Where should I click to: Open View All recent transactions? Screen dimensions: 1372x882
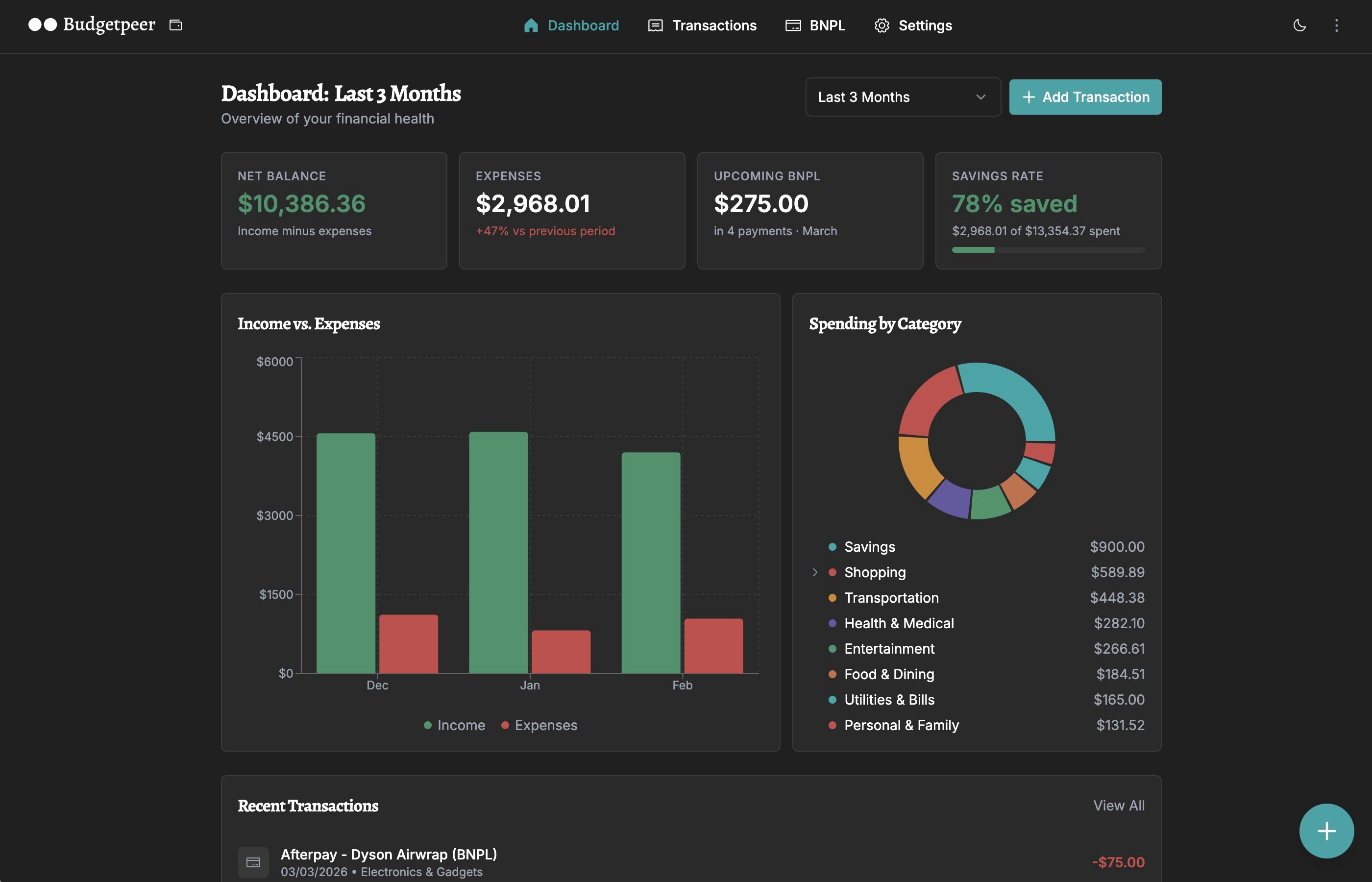click(x=1118, y=805)
